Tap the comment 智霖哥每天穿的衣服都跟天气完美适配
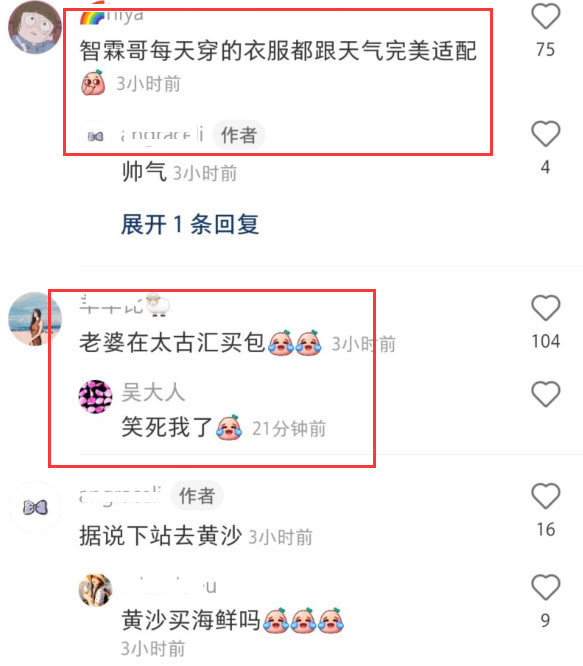Screen dimensions: 583x666 click(278, 51)
